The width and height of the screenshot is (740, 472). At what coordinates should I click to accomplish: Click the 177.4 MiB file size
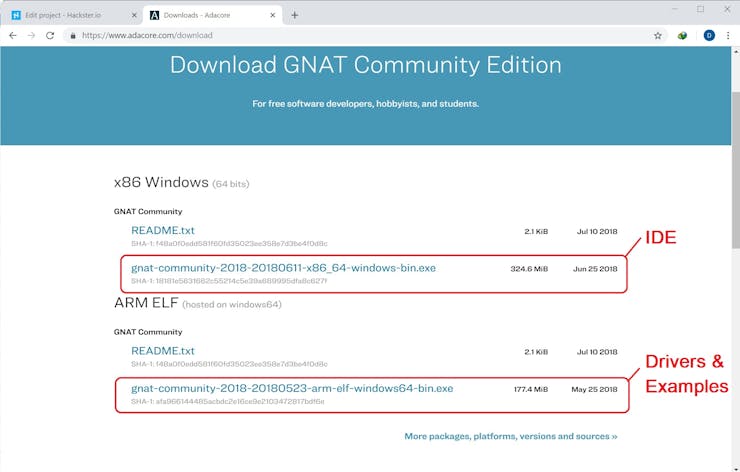coord(531,389)
